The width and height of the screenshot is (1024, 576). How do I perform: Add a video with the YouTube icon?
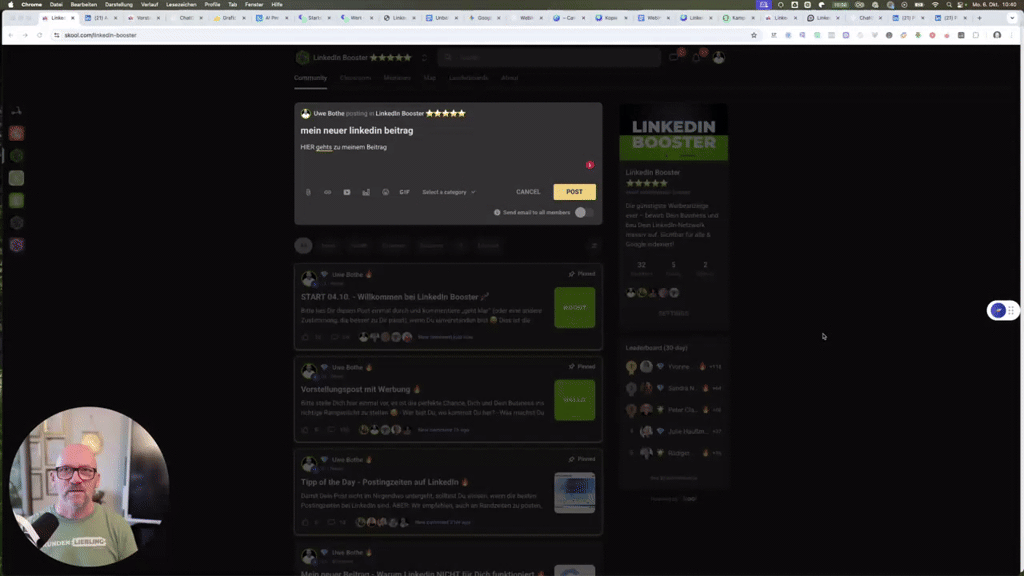(347, 192)
